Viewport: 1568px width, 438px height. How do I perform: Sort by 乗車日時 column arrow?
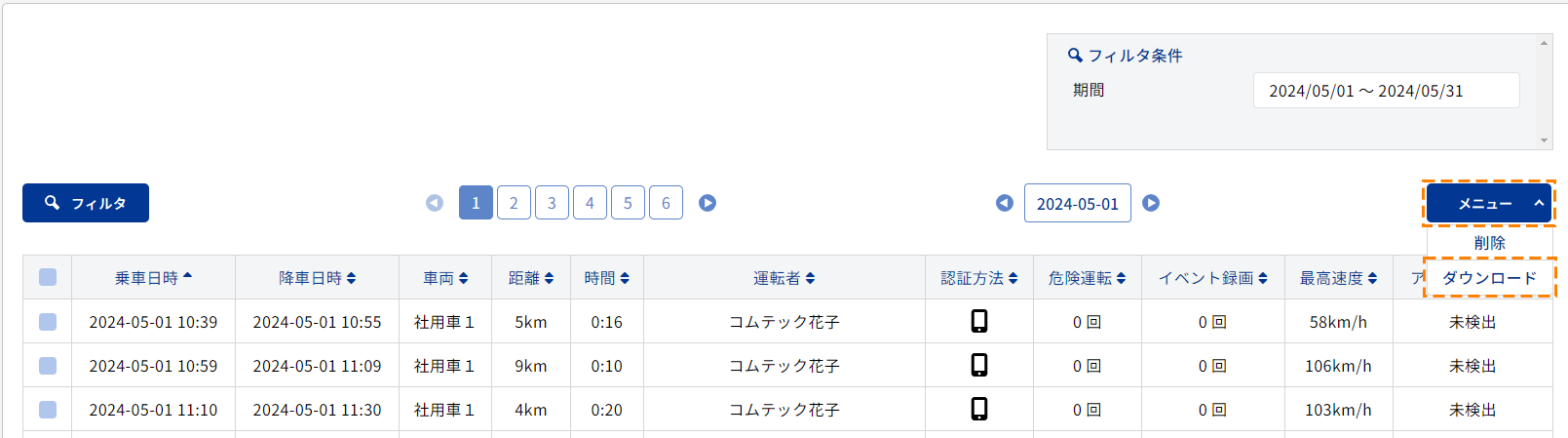pyautogui.click(x=187, y=277)
